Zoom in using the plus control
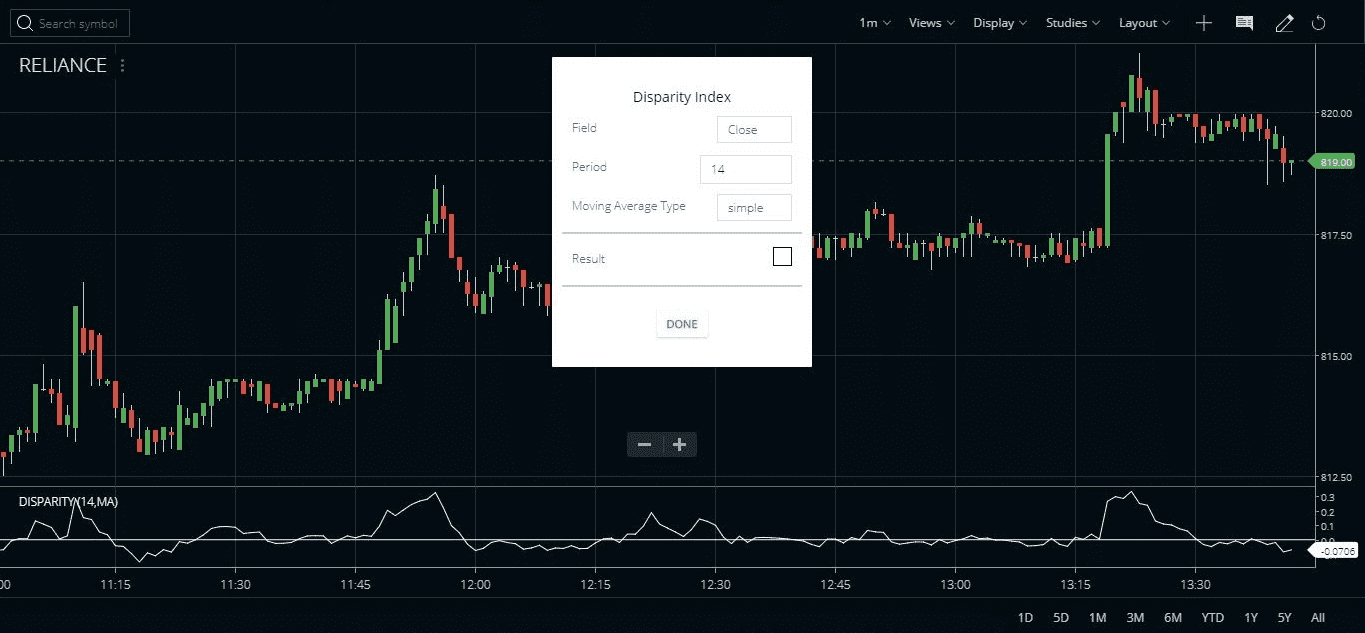The image size is (1365, 633). point(679,444)
